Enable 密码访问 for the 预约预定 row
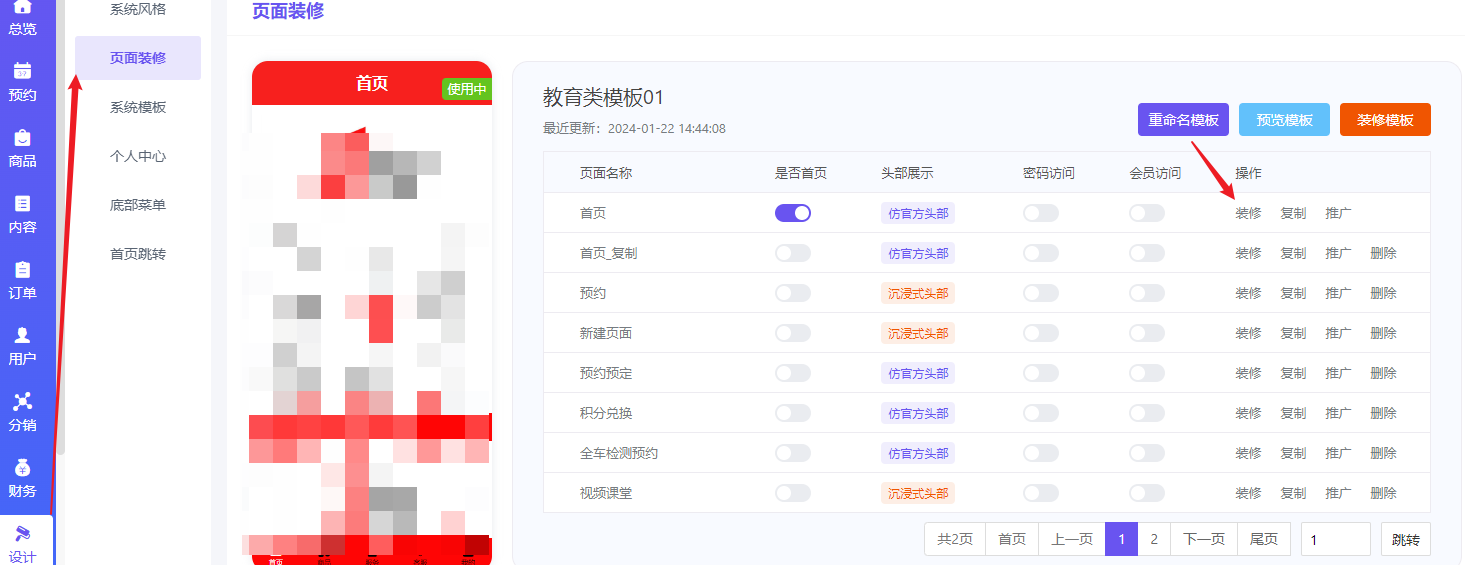The width and height of the screenshot is (1465, 565). [1041, 373]
